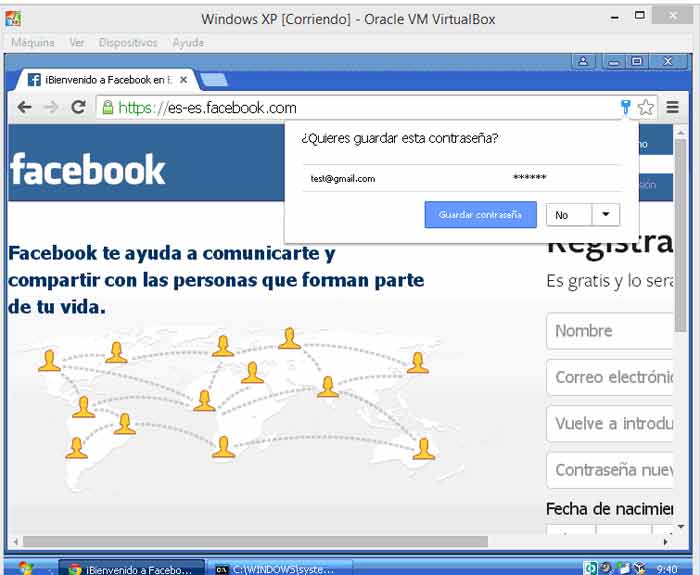Click the key password icon in address bar
The image size is (700, 575).
coord(626,108)
